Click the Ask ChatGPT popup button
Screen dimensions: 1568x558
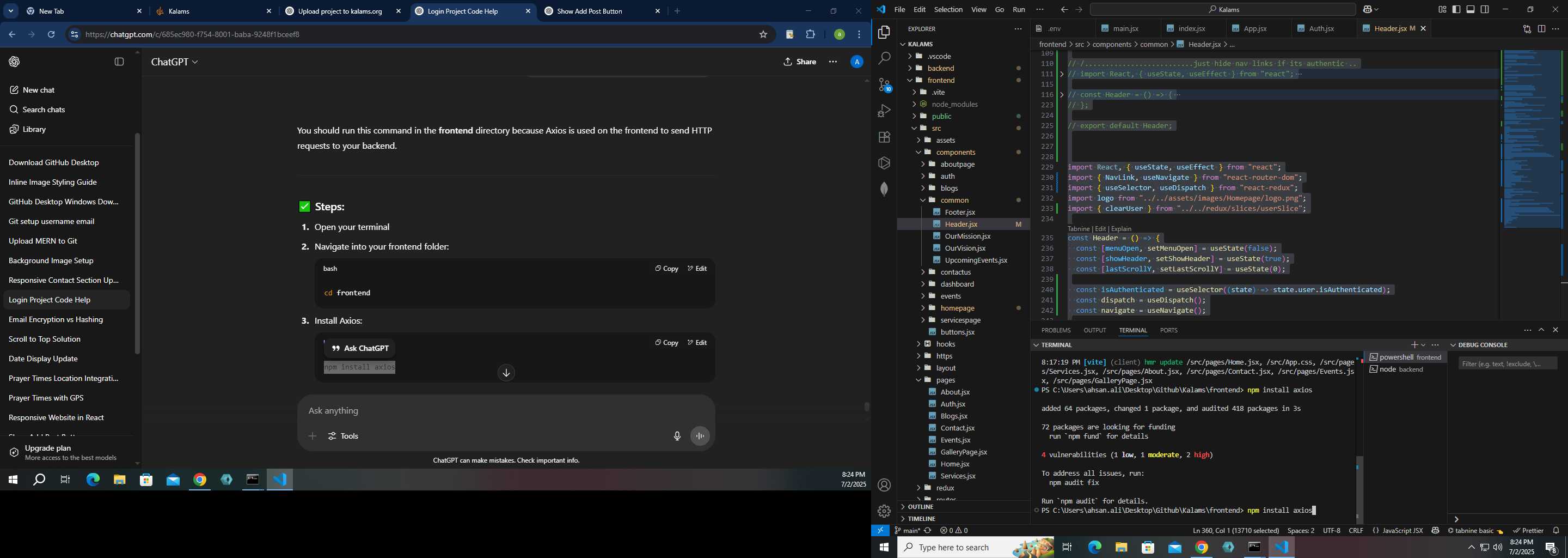point(360,348)
